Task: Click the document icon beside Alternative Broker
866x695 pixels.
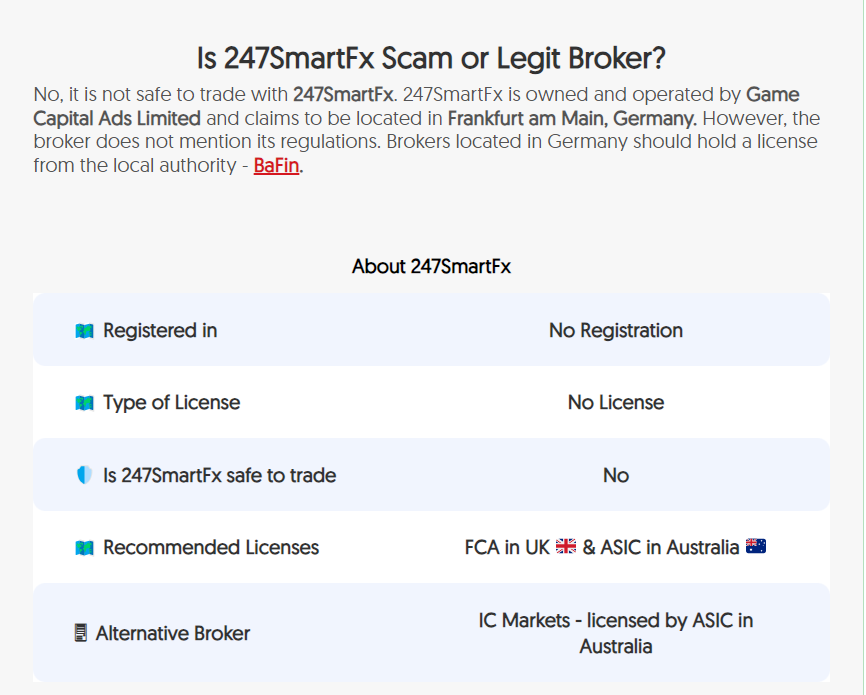Action: pos(81,633)
